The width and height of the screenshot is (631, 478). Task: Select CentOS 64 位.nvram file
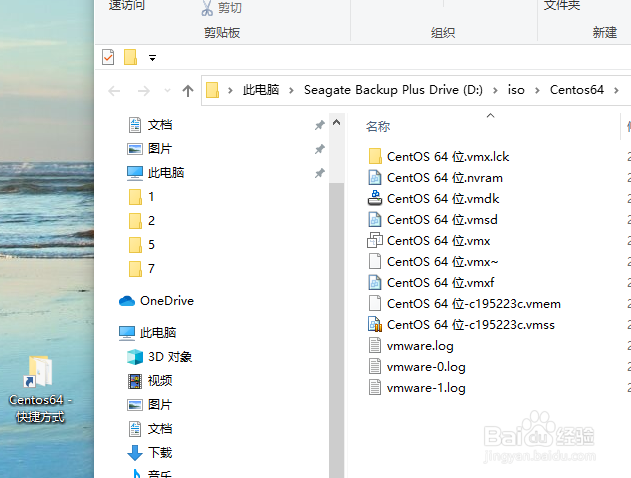(436, 177)
